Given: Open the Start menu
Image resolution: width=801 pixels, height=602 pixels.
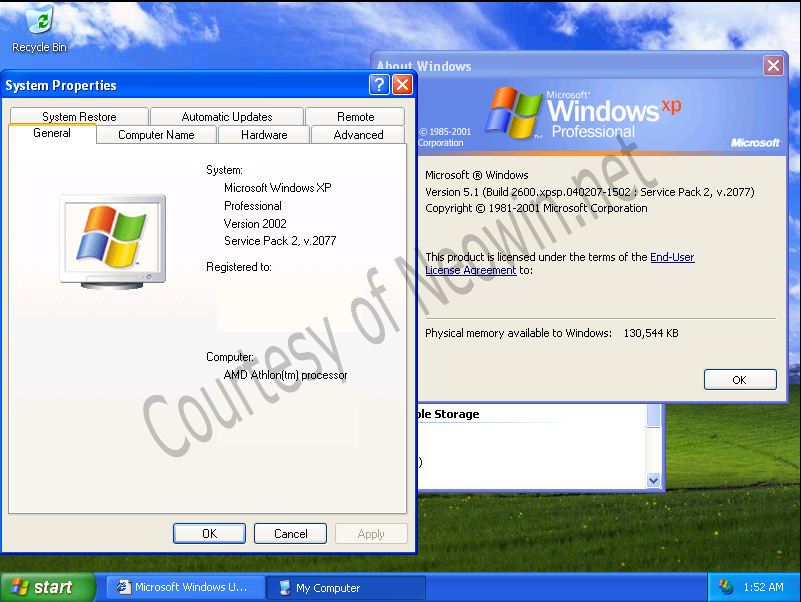Looking at the screenshot, I should click(x=47, y=587).
